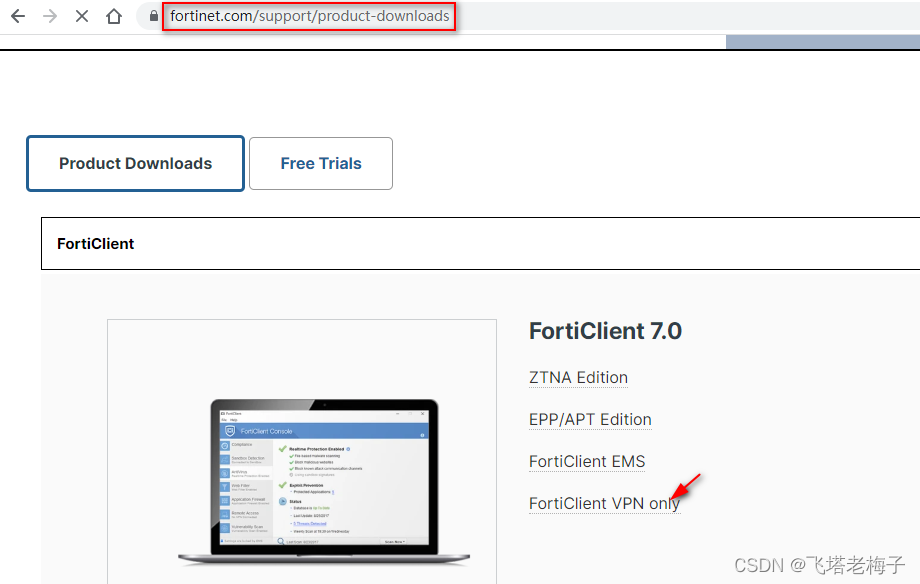
Task: Open the ZTNA Edition link
Action: click(579, 377)
